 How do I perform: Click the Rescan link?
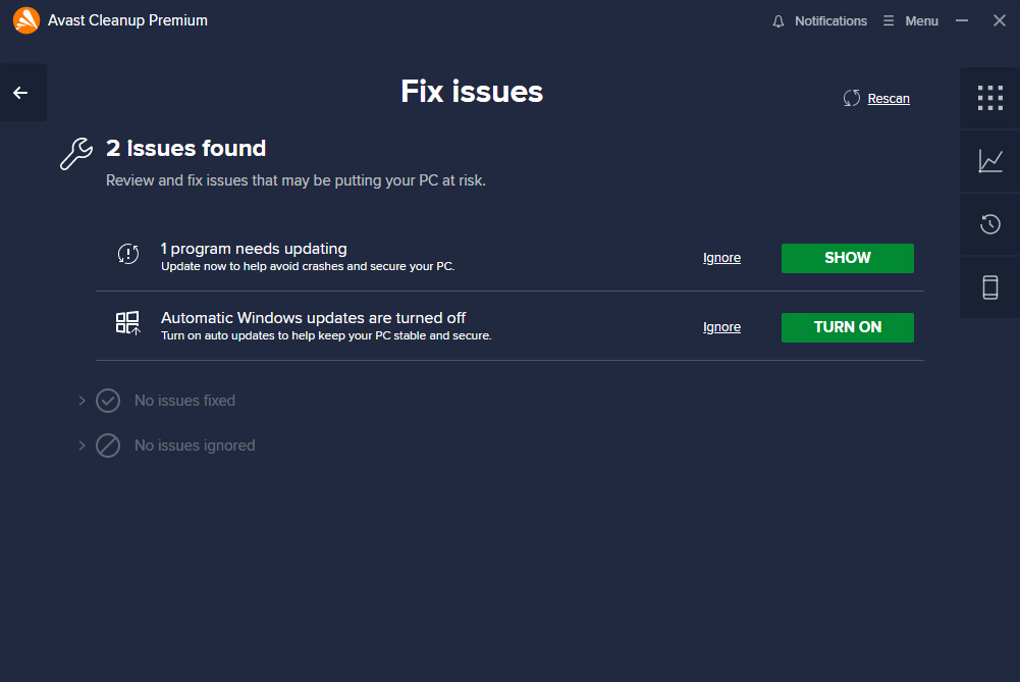(888, 99)
